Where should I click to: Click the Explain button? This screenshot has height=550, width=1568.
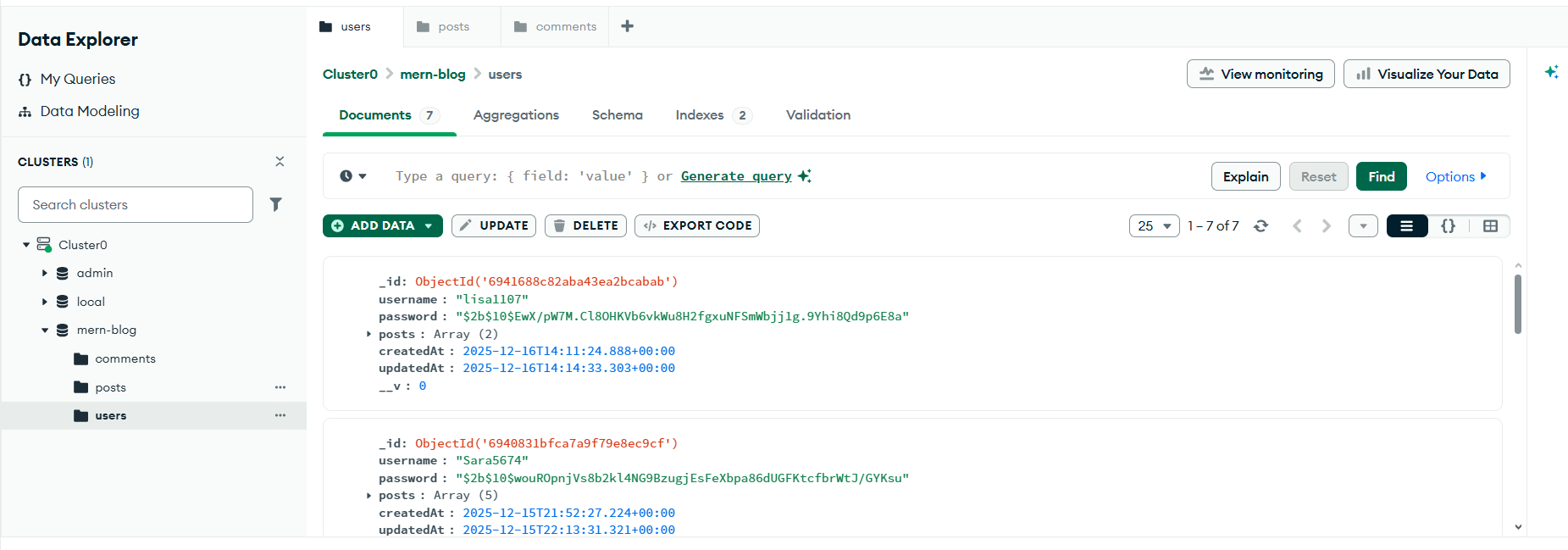click(1245, 176)
